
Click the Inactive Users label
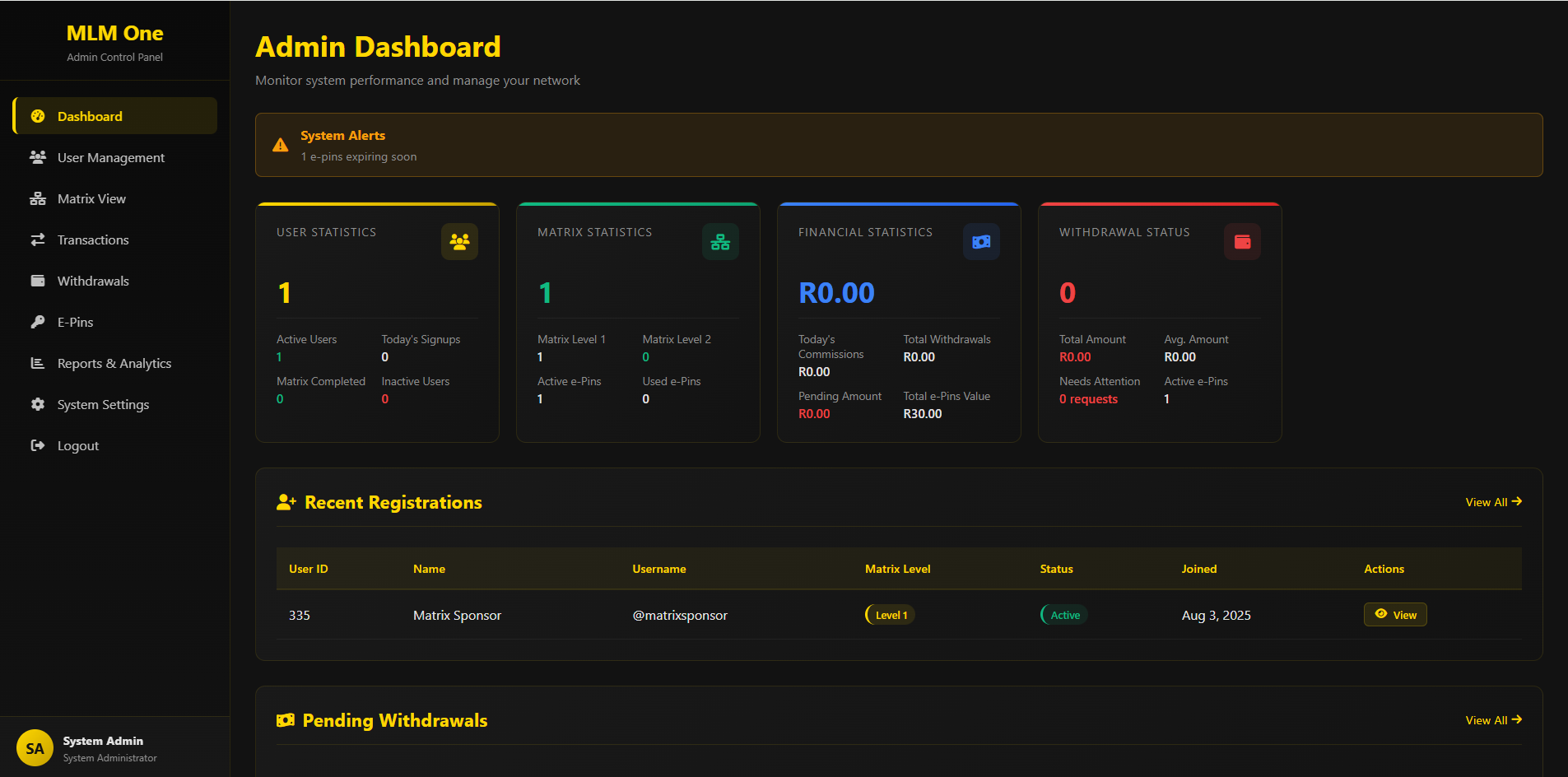416,381
